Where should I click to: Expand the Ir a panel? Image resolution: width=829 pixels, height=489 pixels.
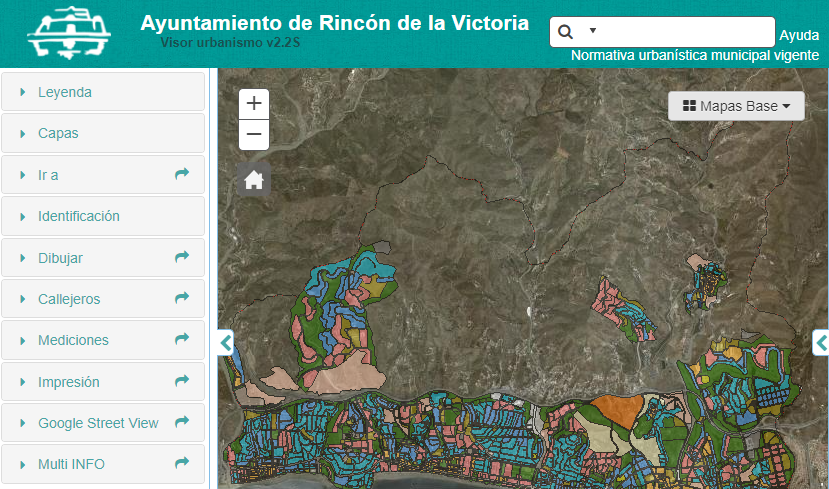coord(103,175)
